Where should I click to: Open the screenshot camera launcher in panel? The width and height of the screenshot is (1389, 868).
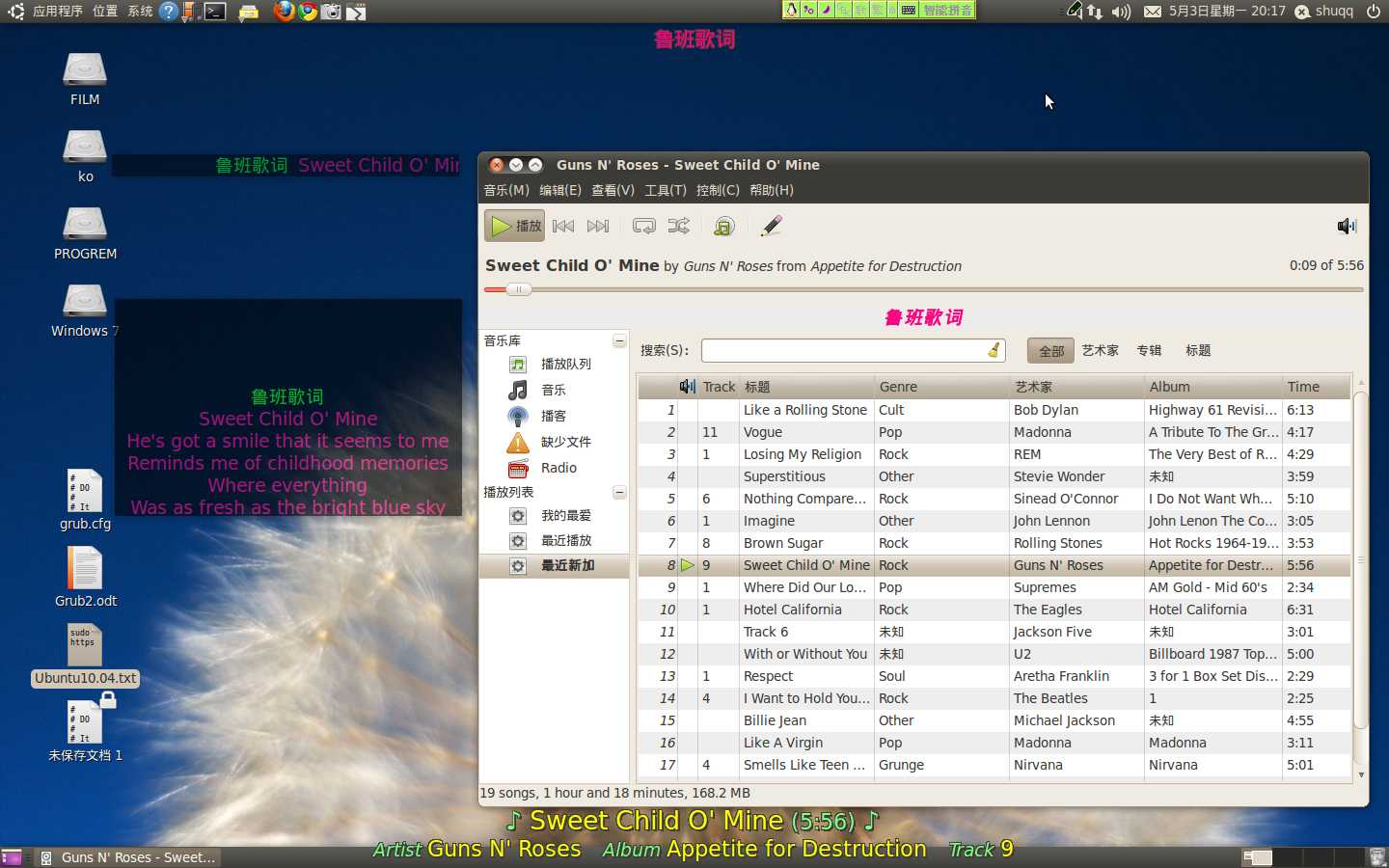point(331,12)
